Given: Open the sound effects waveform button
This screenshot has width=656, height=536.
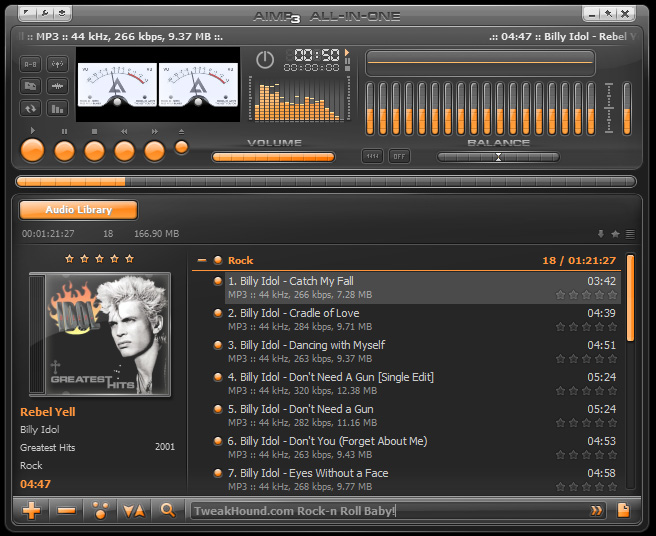Looking at the screenshot, I should [x=57, y=86].
